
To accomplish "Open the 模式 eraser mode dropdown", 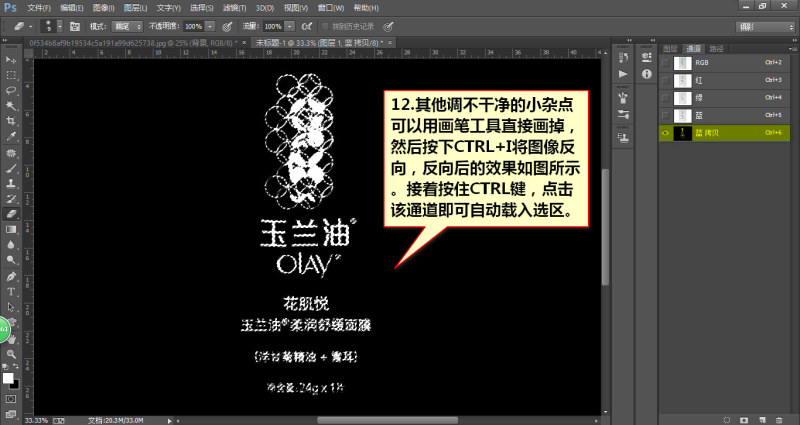I will coord(127,26).
